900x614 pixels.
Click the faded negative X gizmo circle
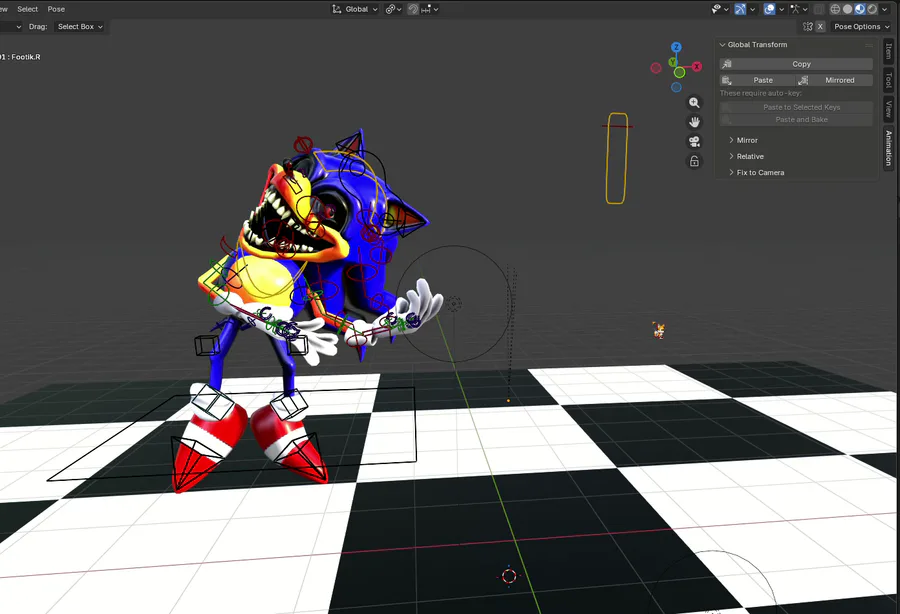tap(655, 68)
